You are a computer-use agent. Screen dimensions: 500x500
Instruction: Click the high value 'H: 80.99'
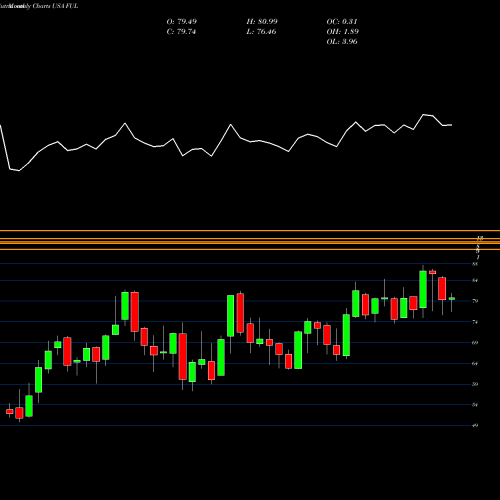(x=262, y=22)
